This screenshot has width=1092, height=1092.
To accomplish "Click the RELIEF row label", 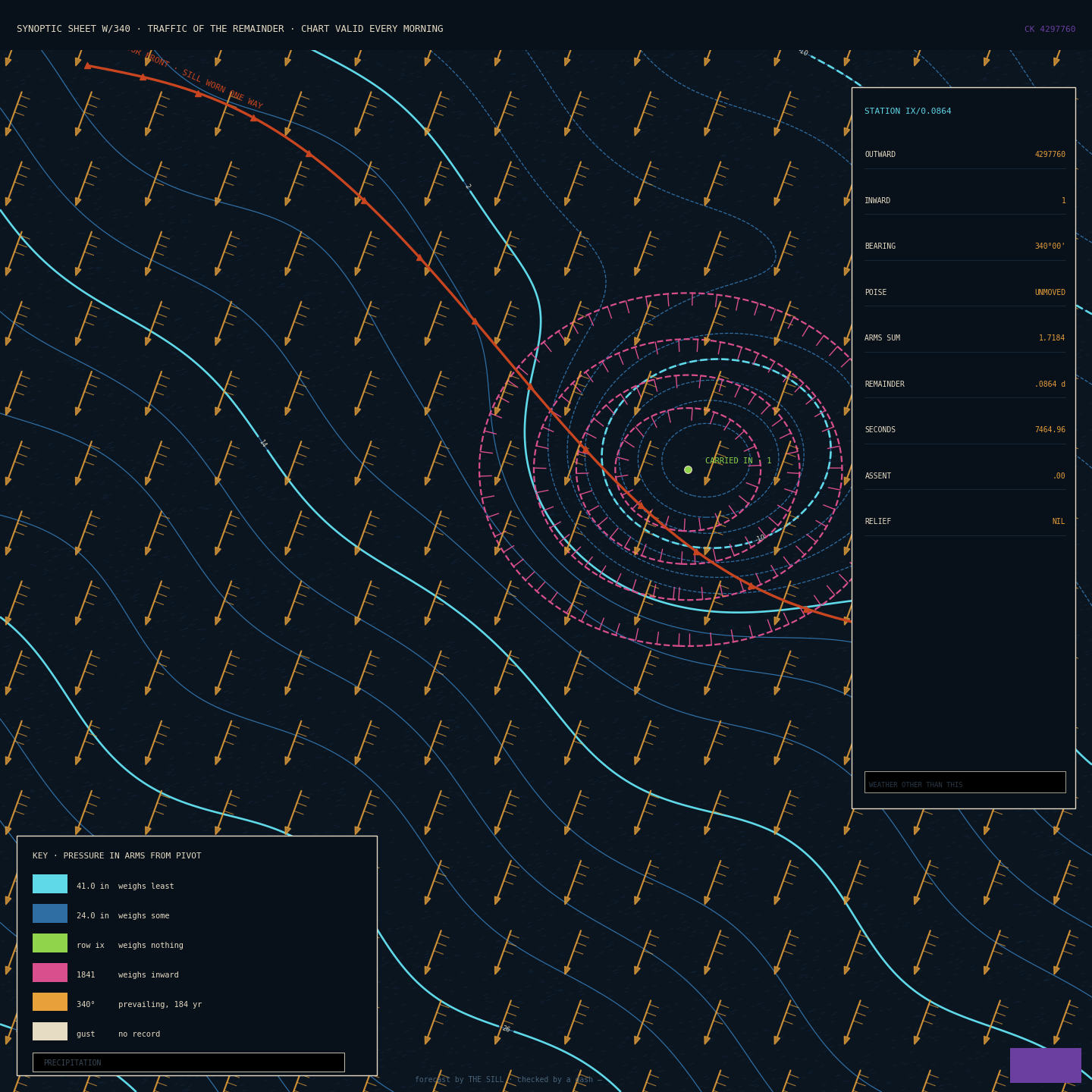I will pos(878,522).
